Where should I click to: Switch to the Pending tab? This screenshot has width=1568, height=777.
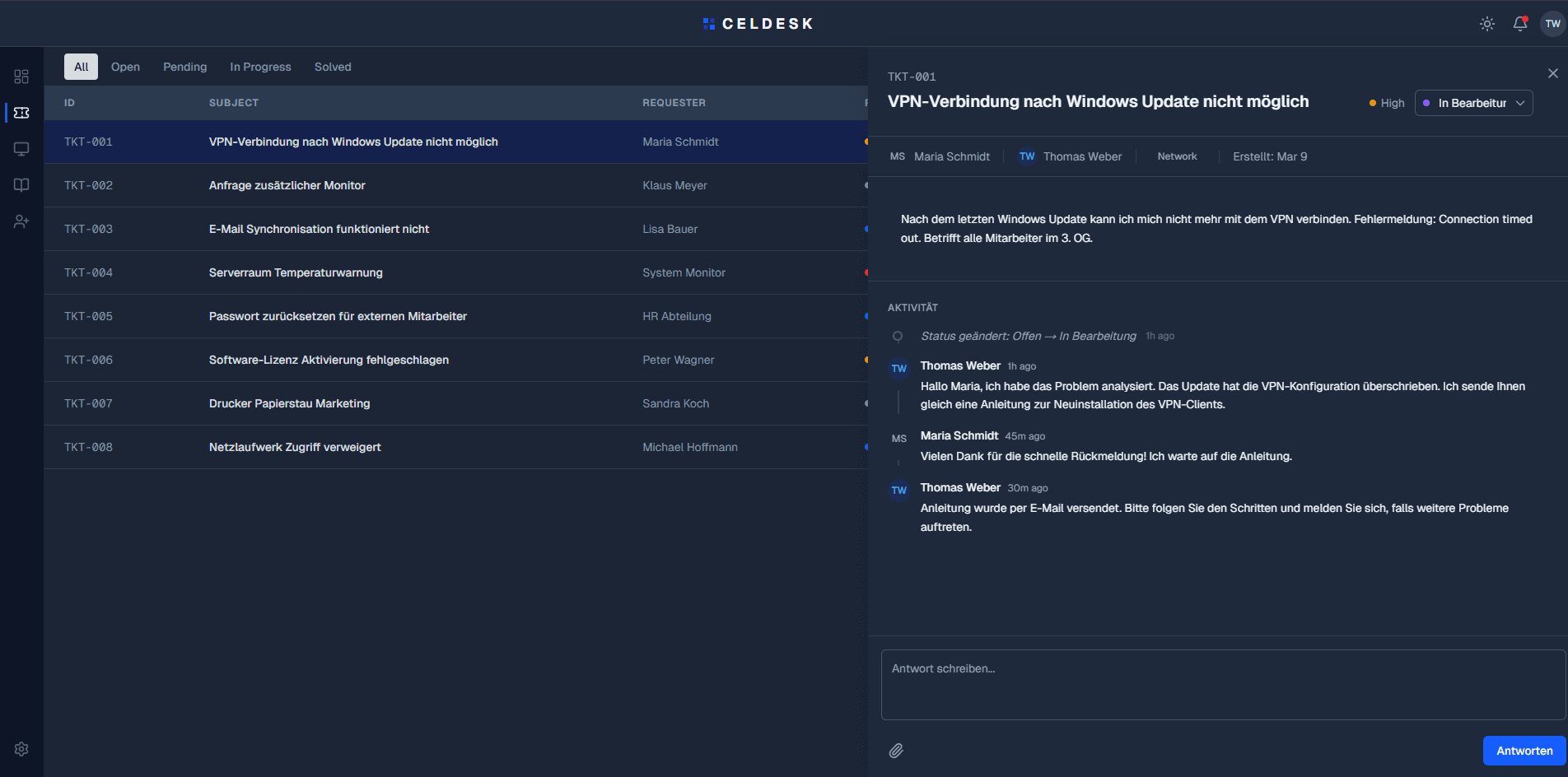pos(184,67)
